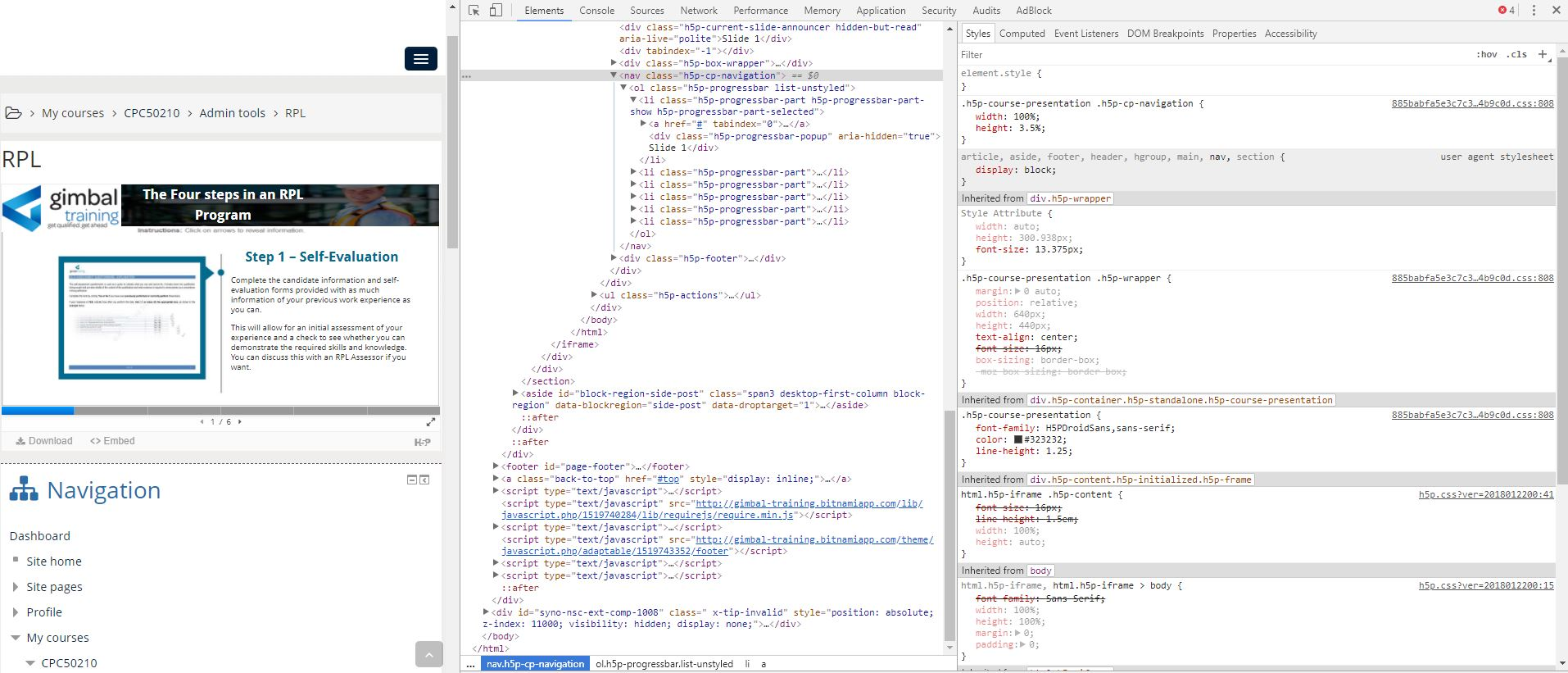Select ol.h5p-progressbar.list-unstyled in the bottom breadcrumb

click(x=664, y=665)
